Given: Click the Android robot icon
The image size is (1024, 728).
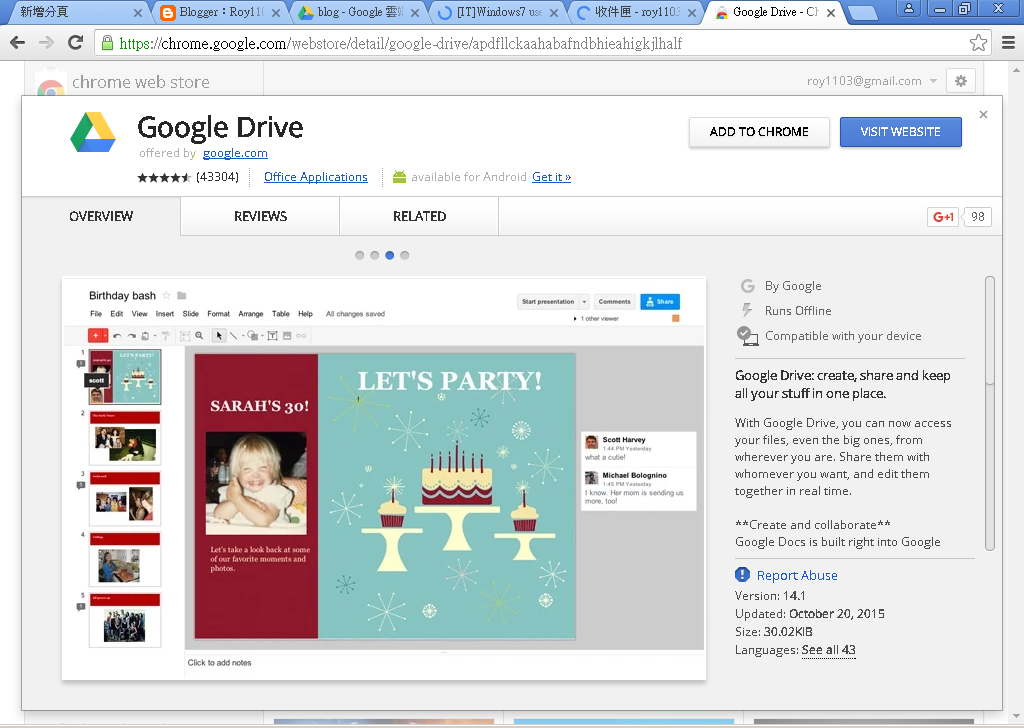Looking at the screenshot, I should 399,177.
